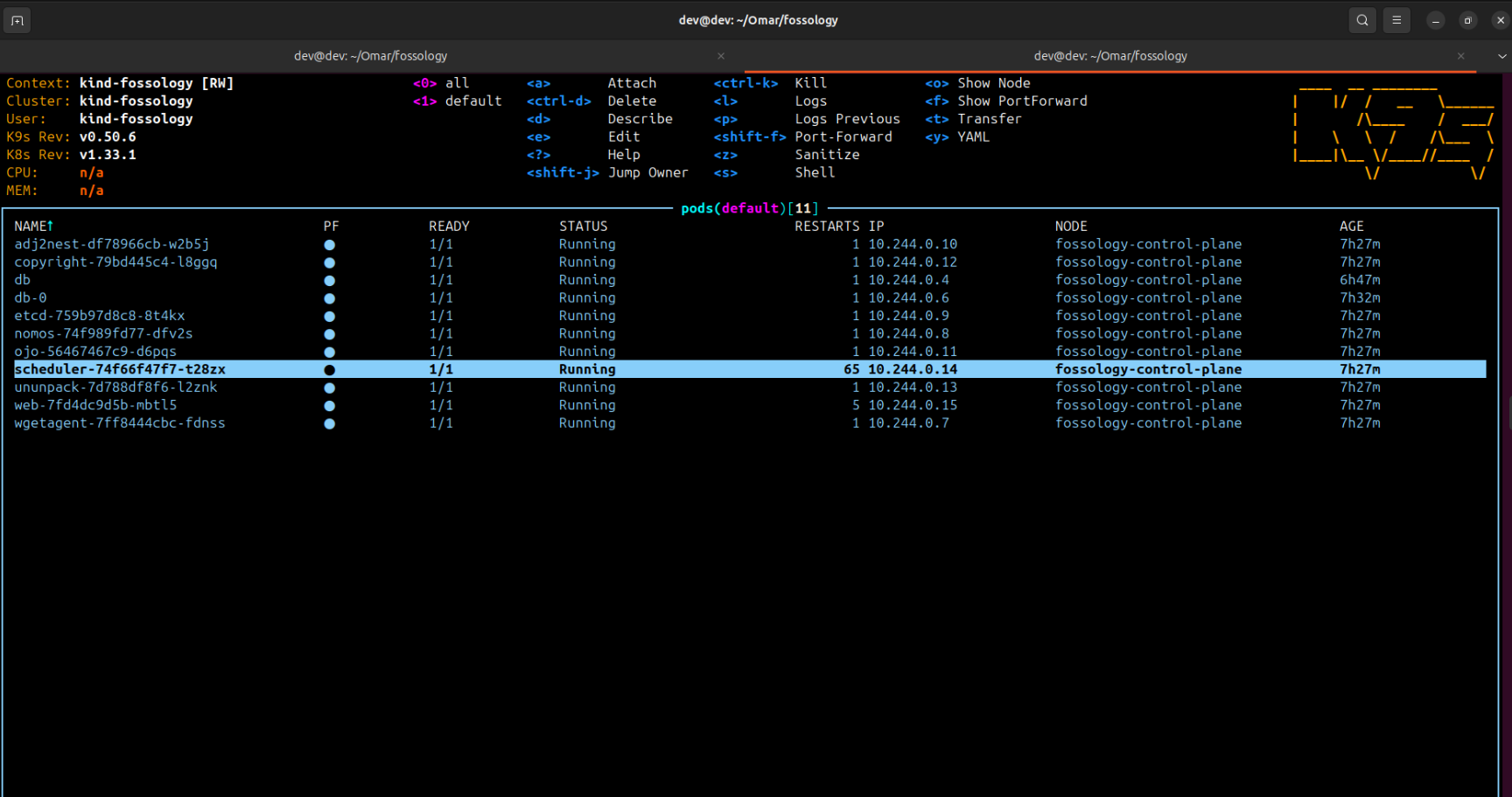1512x797 pixels.
Task: Click the 65 restarts value of scheduler
Action: pos(851,370)
